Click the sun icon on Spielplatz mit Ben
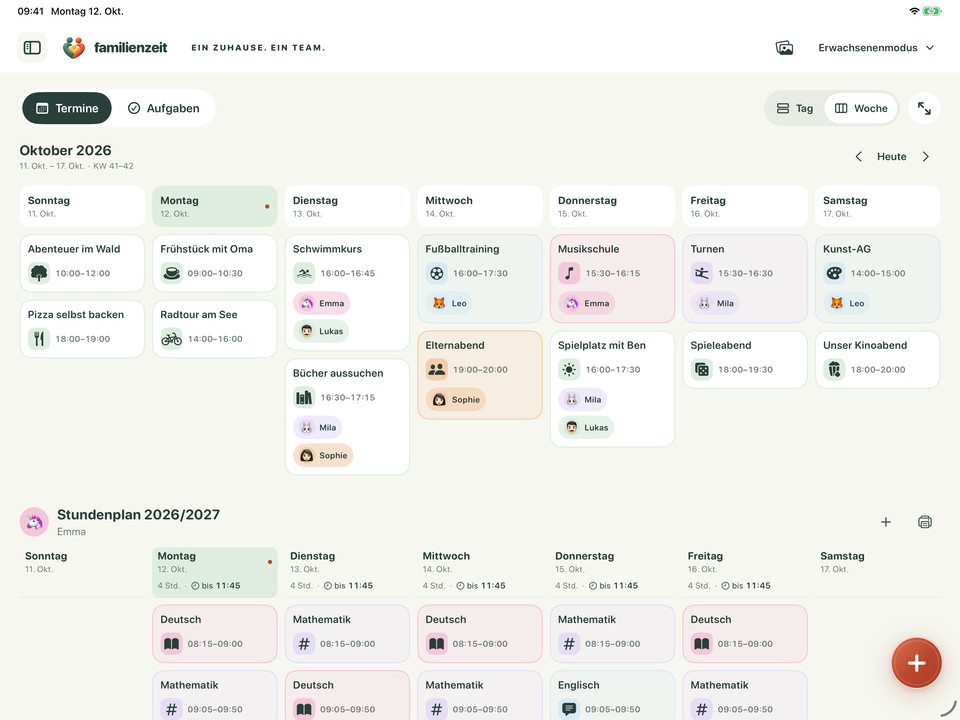960x720 pixels. 569,369
